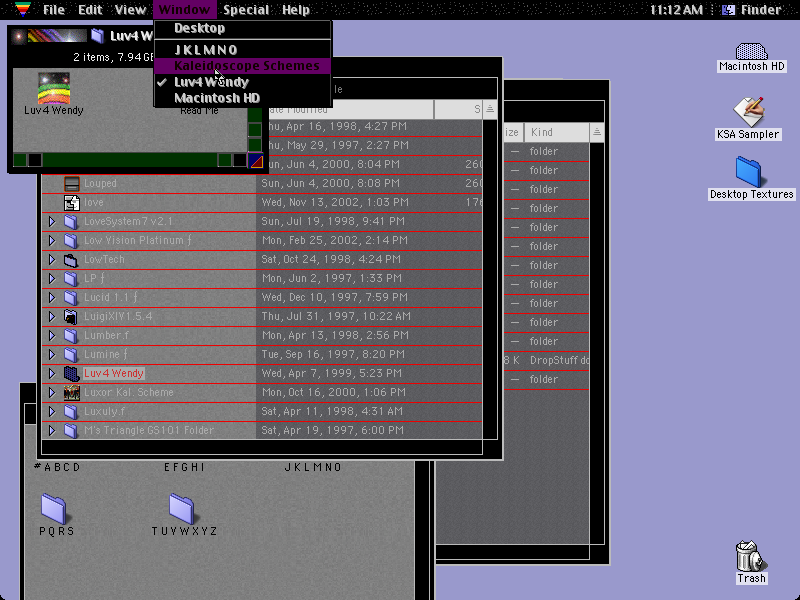Sort by the Date Modified column header

click(345, 109)
